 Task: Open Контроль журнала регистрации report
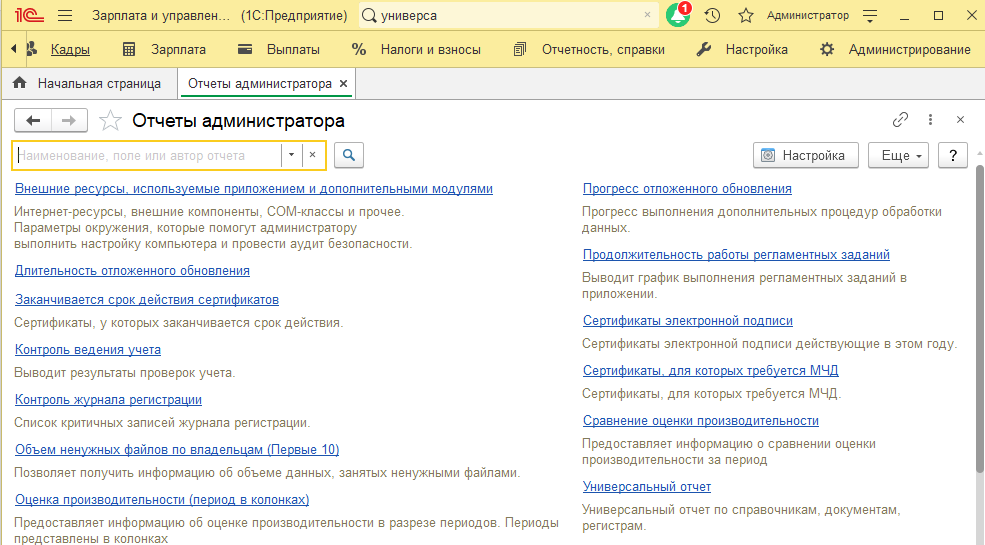click(108, 400)
